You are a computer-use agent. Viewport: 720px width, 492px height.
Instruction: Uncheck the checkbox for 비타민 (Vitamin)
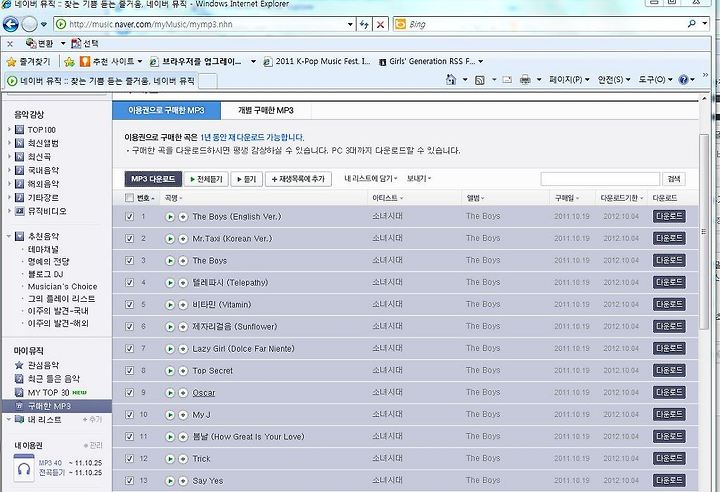129,305
